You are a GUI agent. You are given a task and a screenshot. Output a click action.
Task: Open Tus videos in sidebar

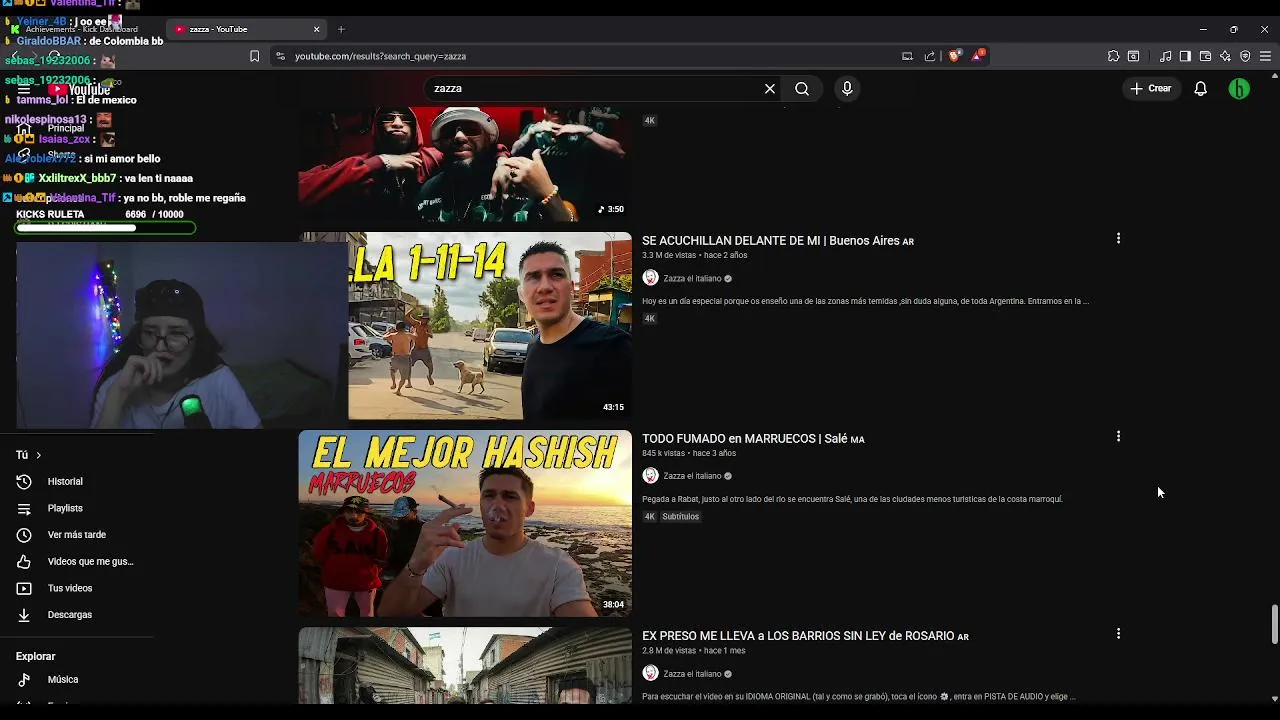click(77, 588)
